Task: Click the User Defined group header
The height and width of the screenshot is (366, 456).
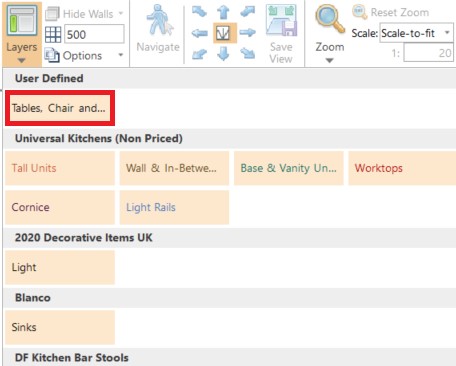Action: [x=230, y=78]
